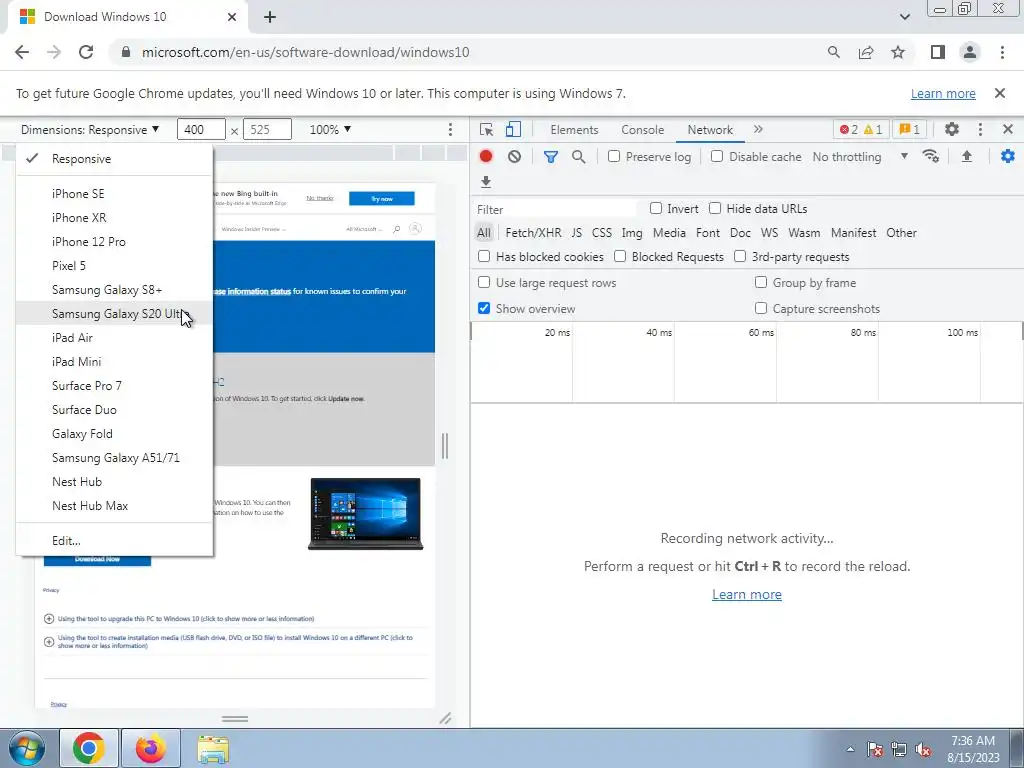The height and width of the screenshot is (768, 1024).
Task: Check 3rd-party requests checkbox
Action: tap(740, 257)
